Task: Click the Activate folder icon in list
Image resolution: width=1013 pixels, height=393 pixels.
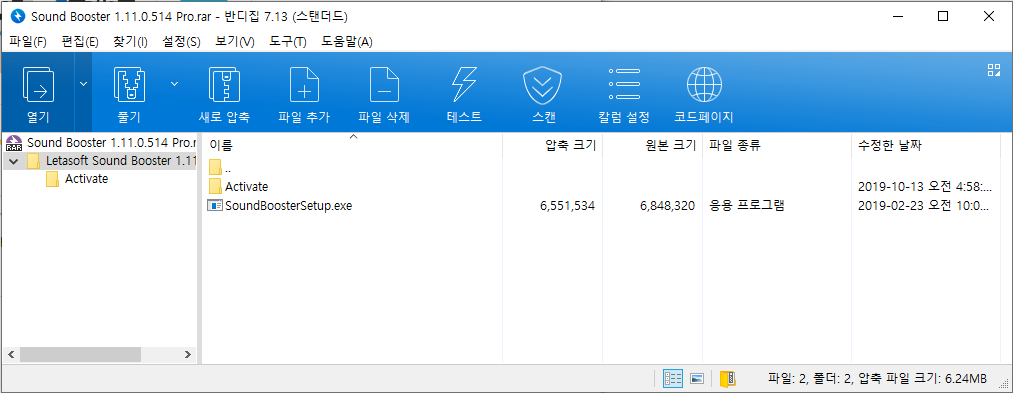Action: (215, 187)
